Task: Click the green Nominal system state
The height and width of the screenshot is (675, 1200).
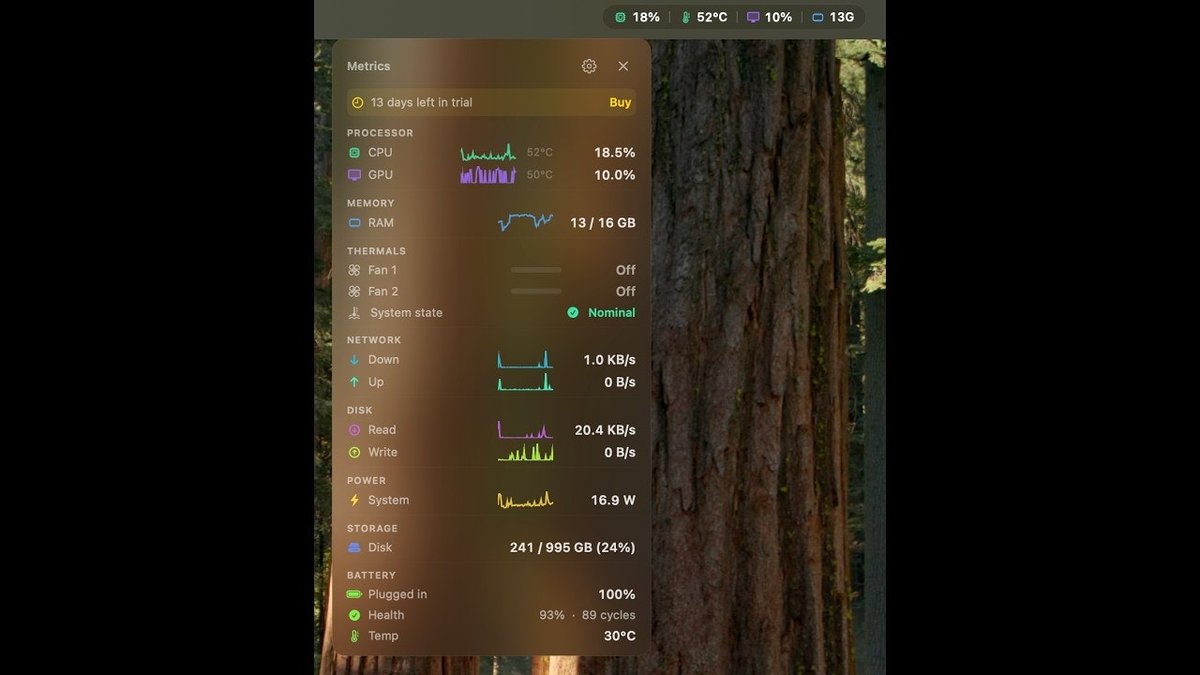Action: [x=602, y=313]
